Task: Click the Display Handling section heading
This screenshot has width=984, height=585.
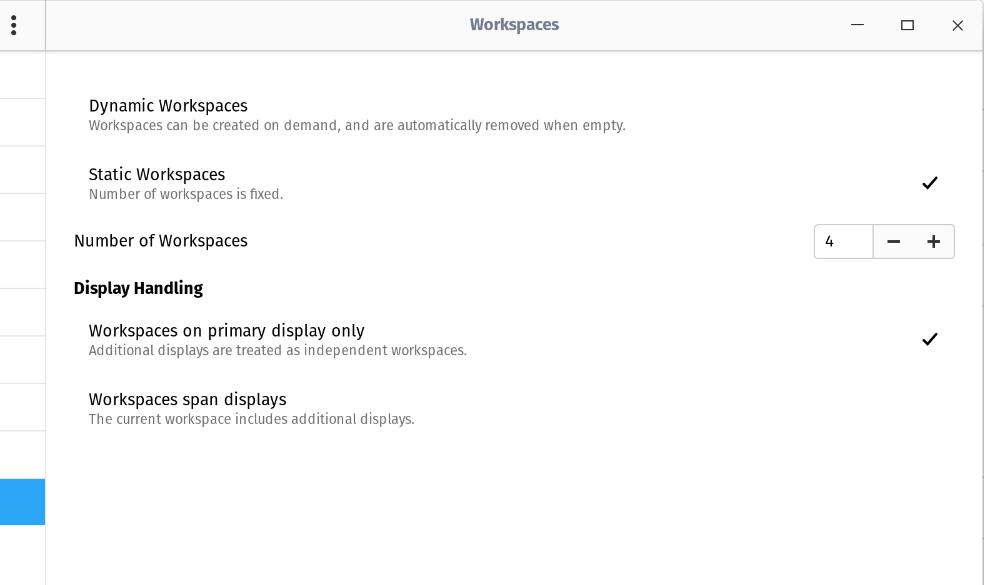Action: point(138,288)
